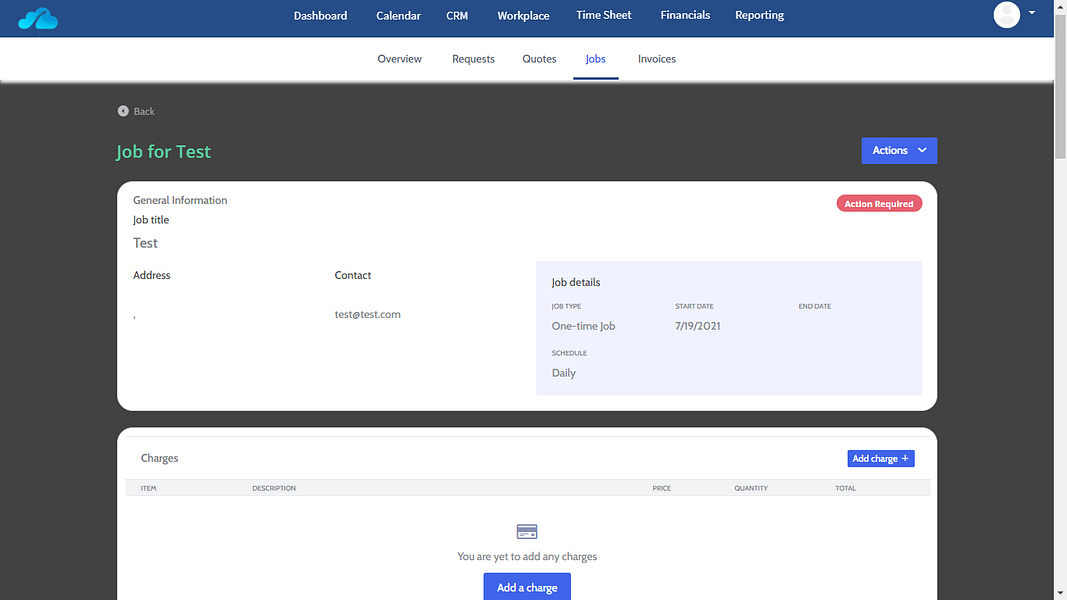Open the Time Sheet section
The width and height of the screenshot is (1067, 600).
point(604,15)
